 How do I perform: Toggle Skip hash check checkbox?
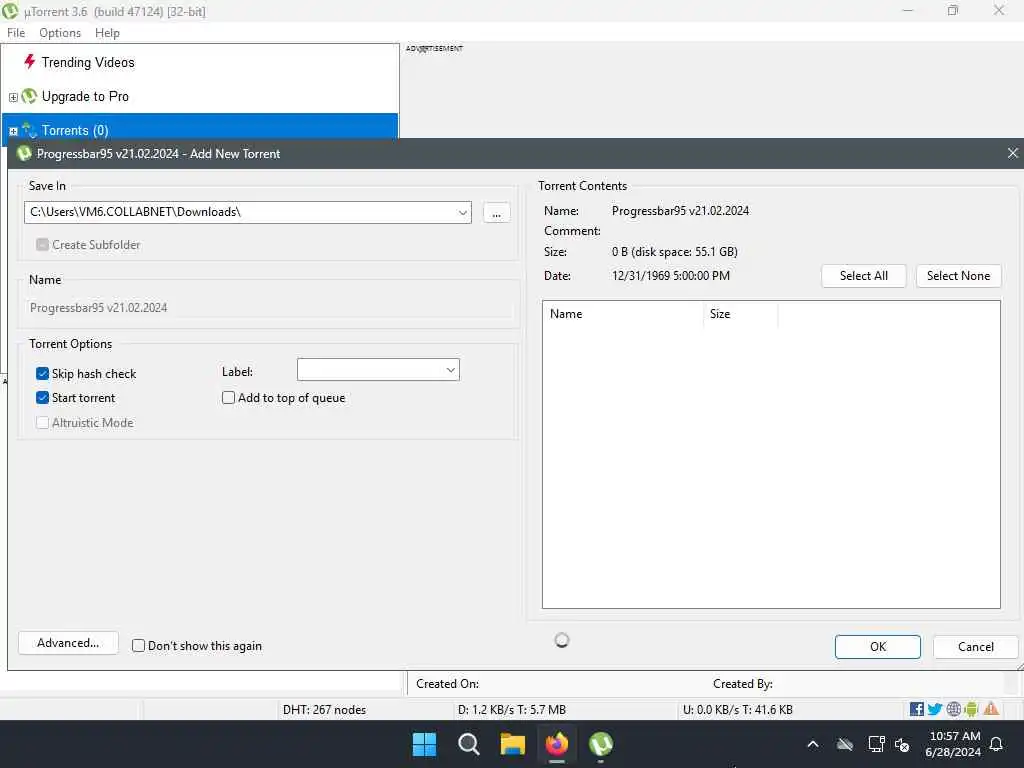click(x=42, y=374)
